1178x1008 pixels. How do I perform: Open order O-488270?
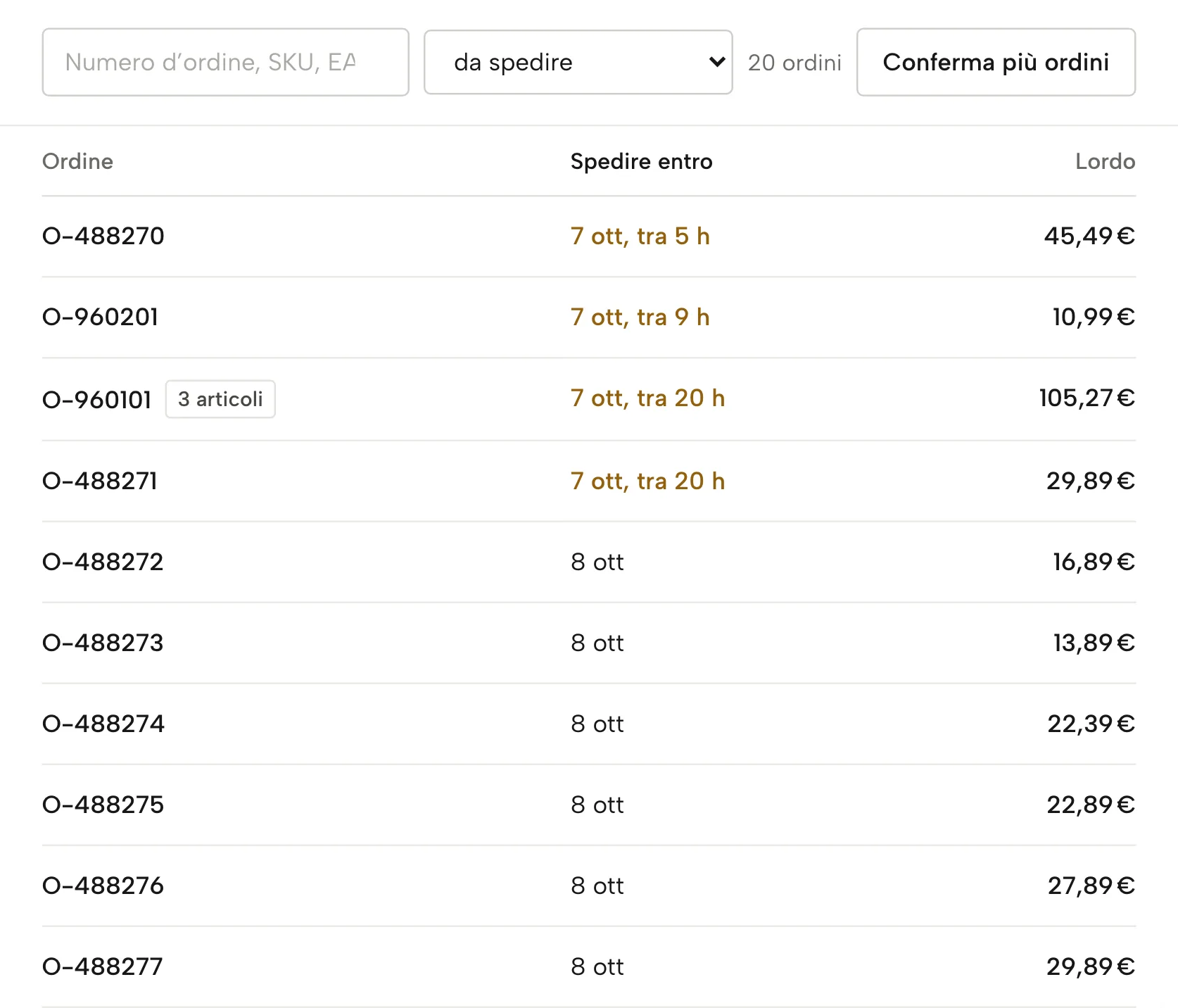click(x=103, y=236)
